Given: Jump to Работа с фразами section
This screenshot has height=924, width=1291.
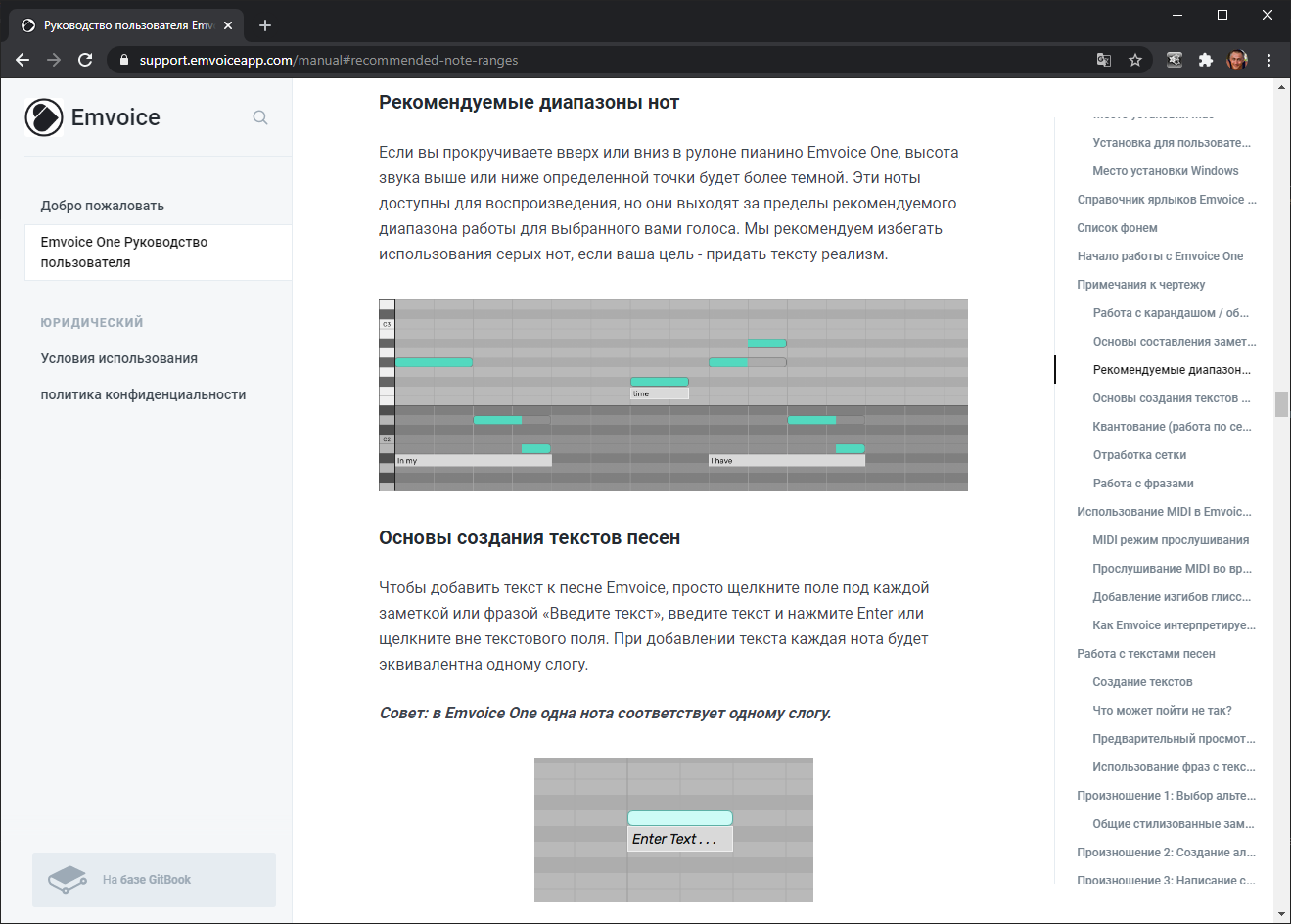Looking at the screenshot, I should [1143, 484].
